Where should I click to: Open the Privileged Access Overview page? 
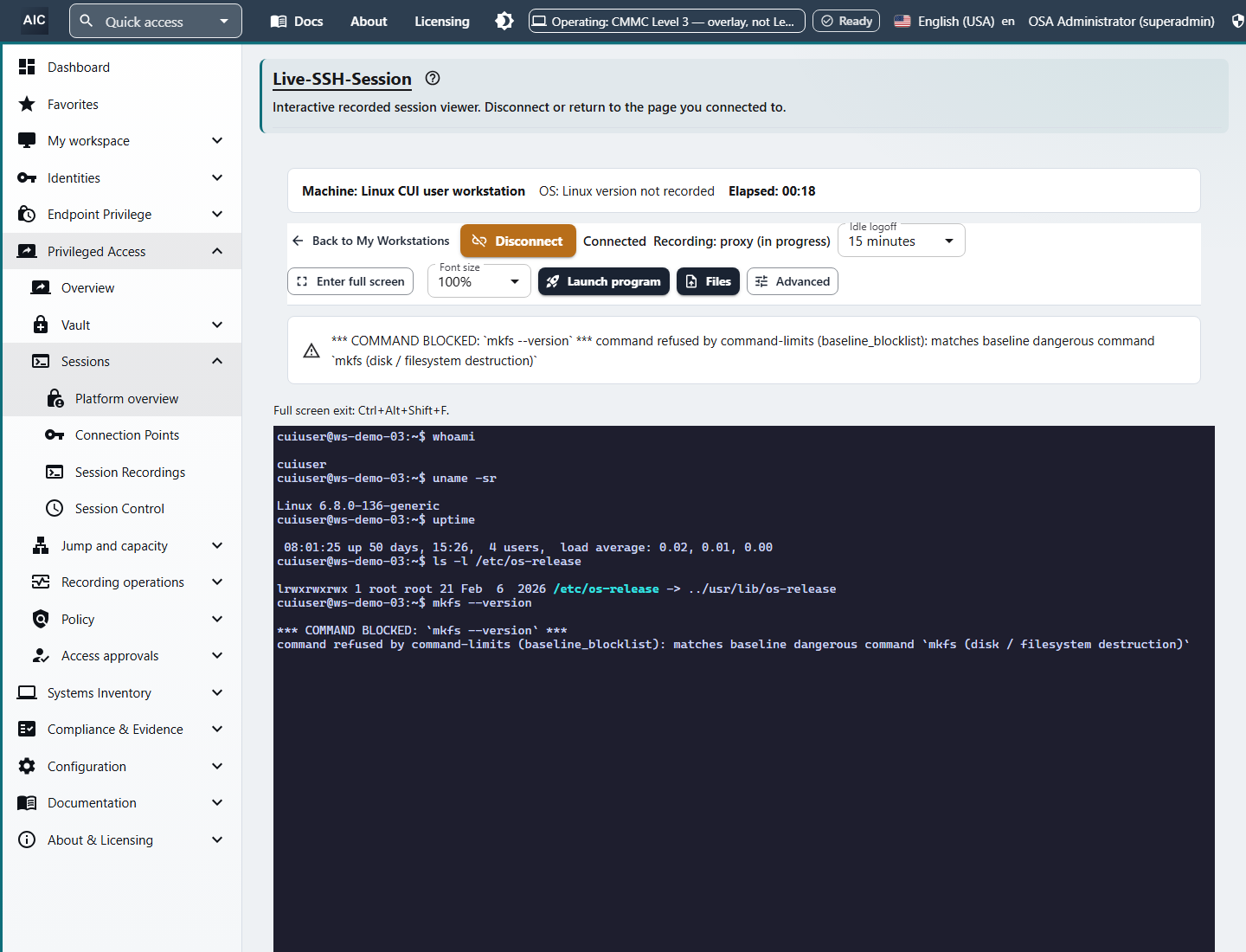121,287
